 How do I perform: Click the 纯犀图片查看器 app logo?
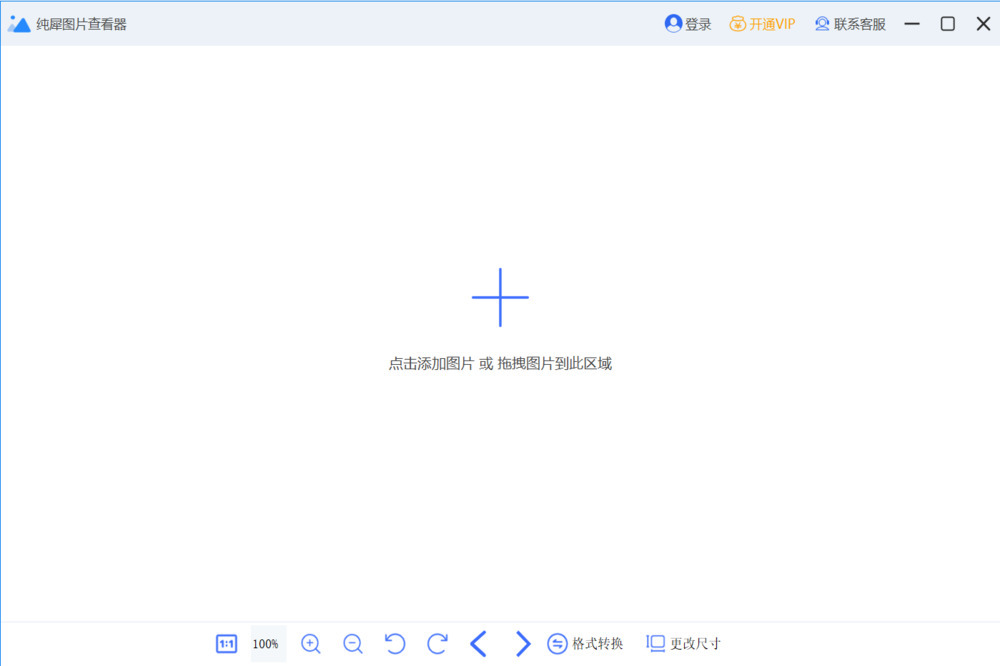tap(19, 24)
